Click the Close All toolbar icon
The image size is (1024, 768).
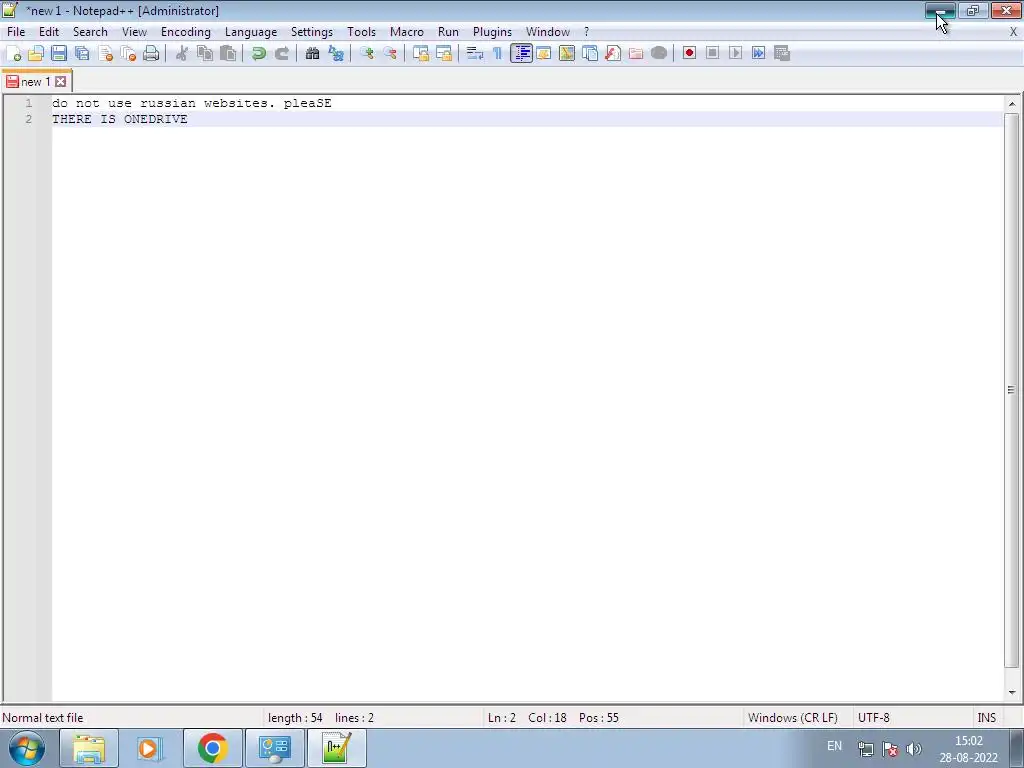coord(128,54)
